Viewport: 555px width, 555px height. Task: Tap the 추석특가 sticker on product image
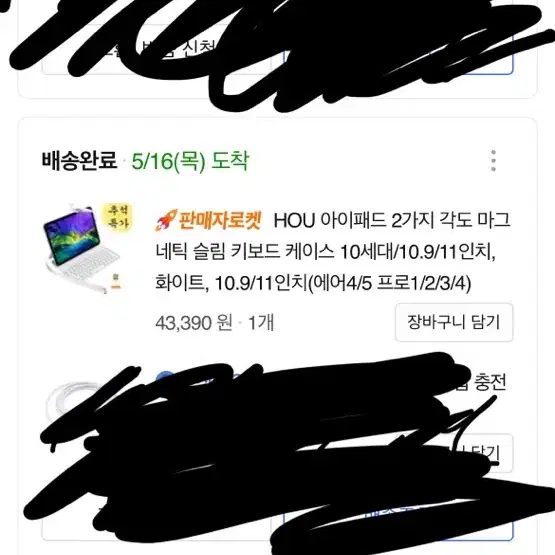[x=118, y=216]
